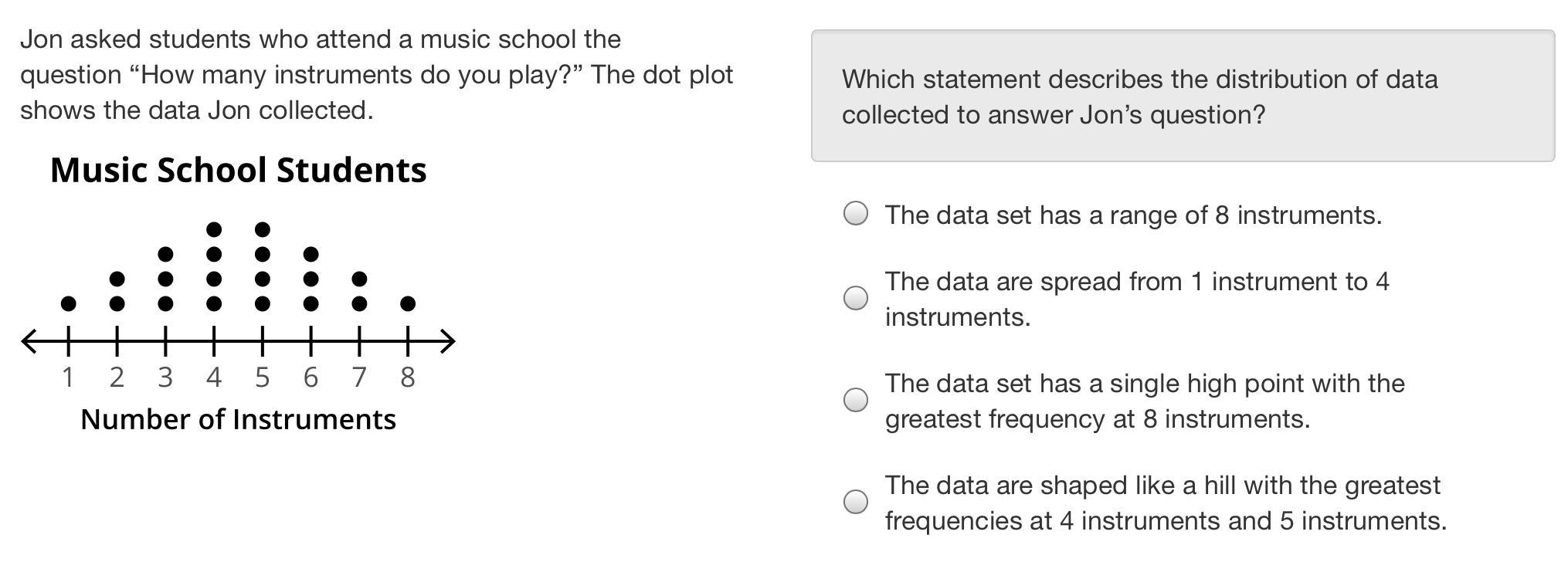Click the topmost dot above 4

point(214,229)
